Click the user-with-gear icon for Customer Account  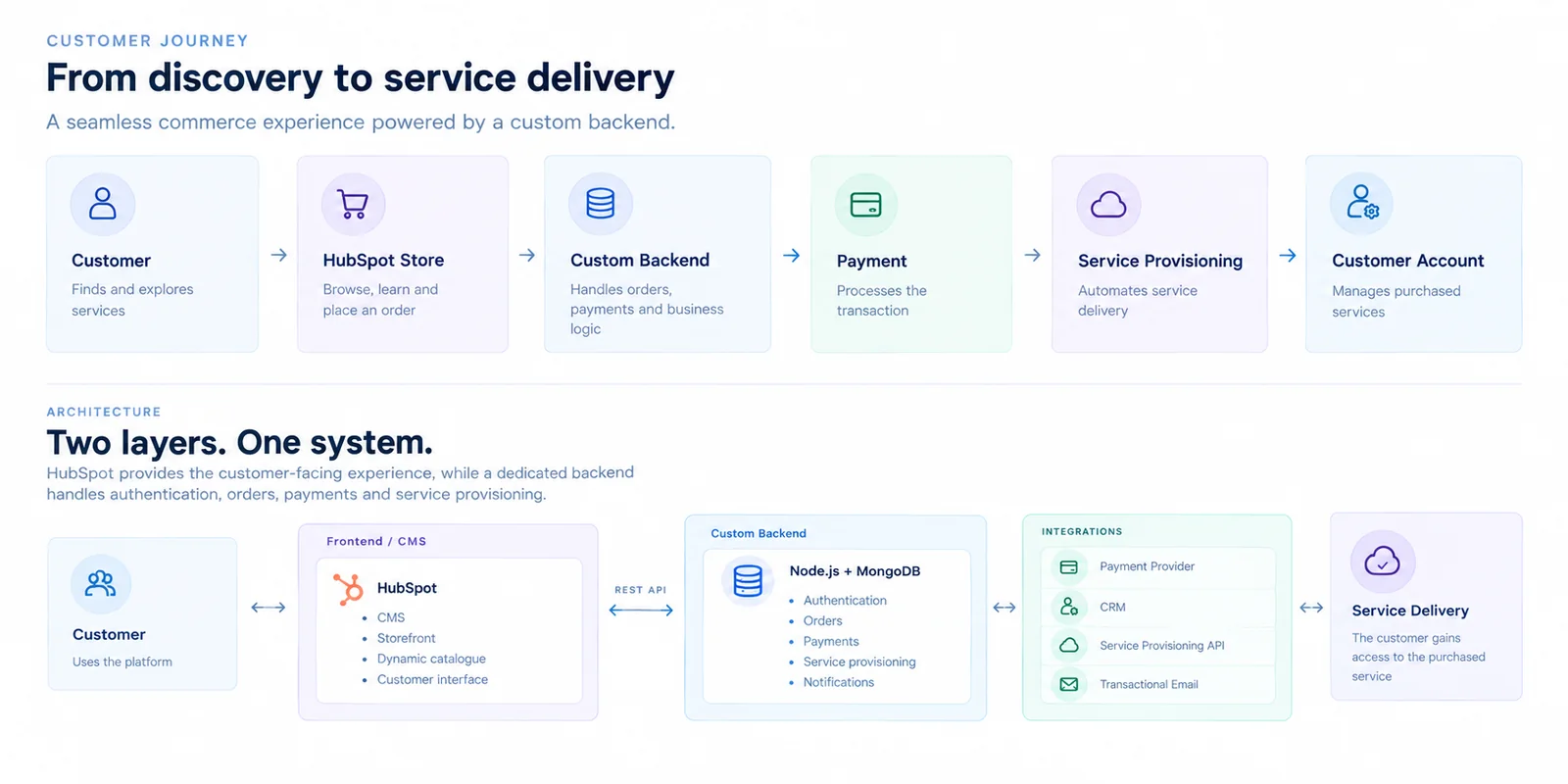pos(1362,203)
